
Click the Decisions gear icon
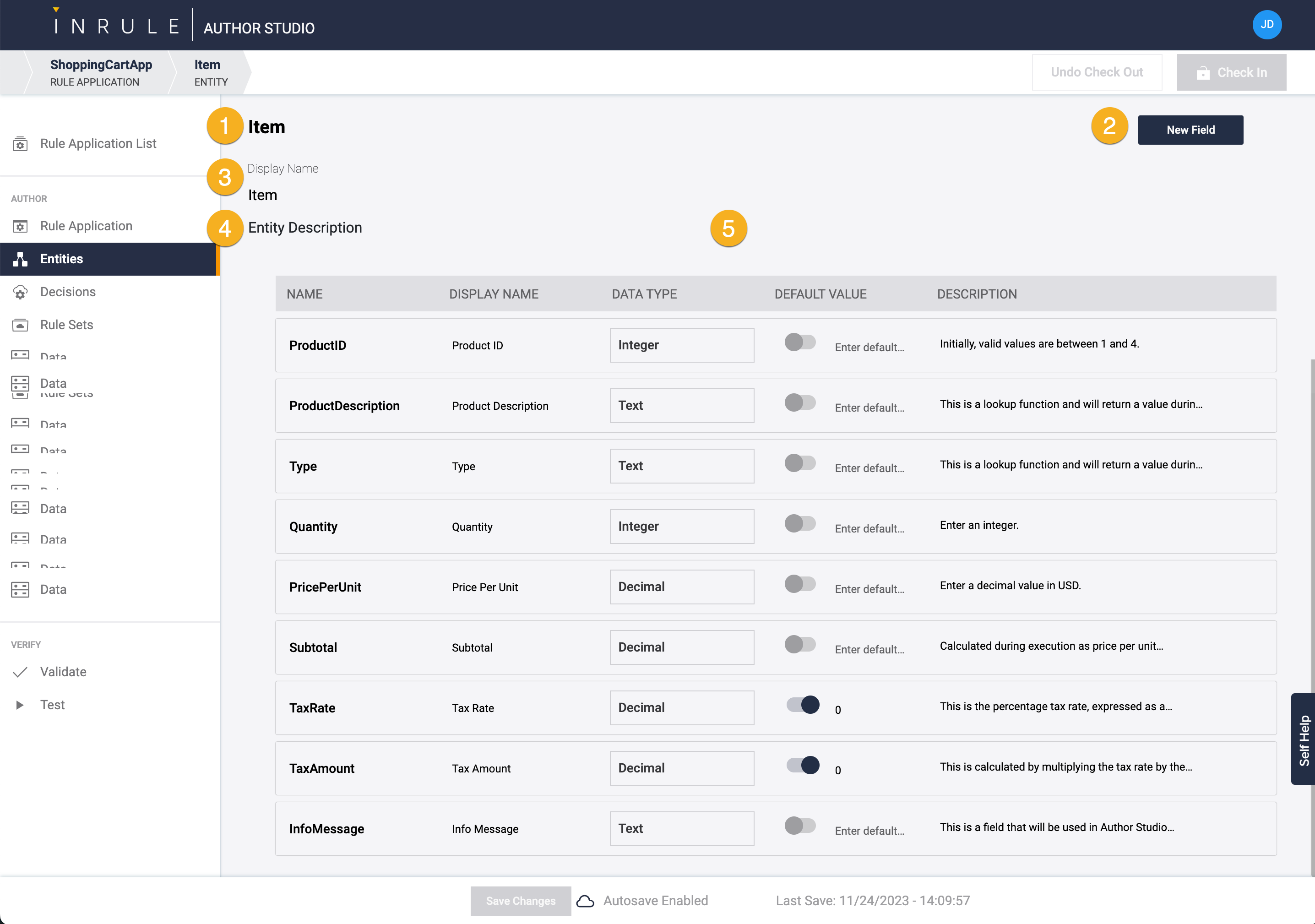20,292
